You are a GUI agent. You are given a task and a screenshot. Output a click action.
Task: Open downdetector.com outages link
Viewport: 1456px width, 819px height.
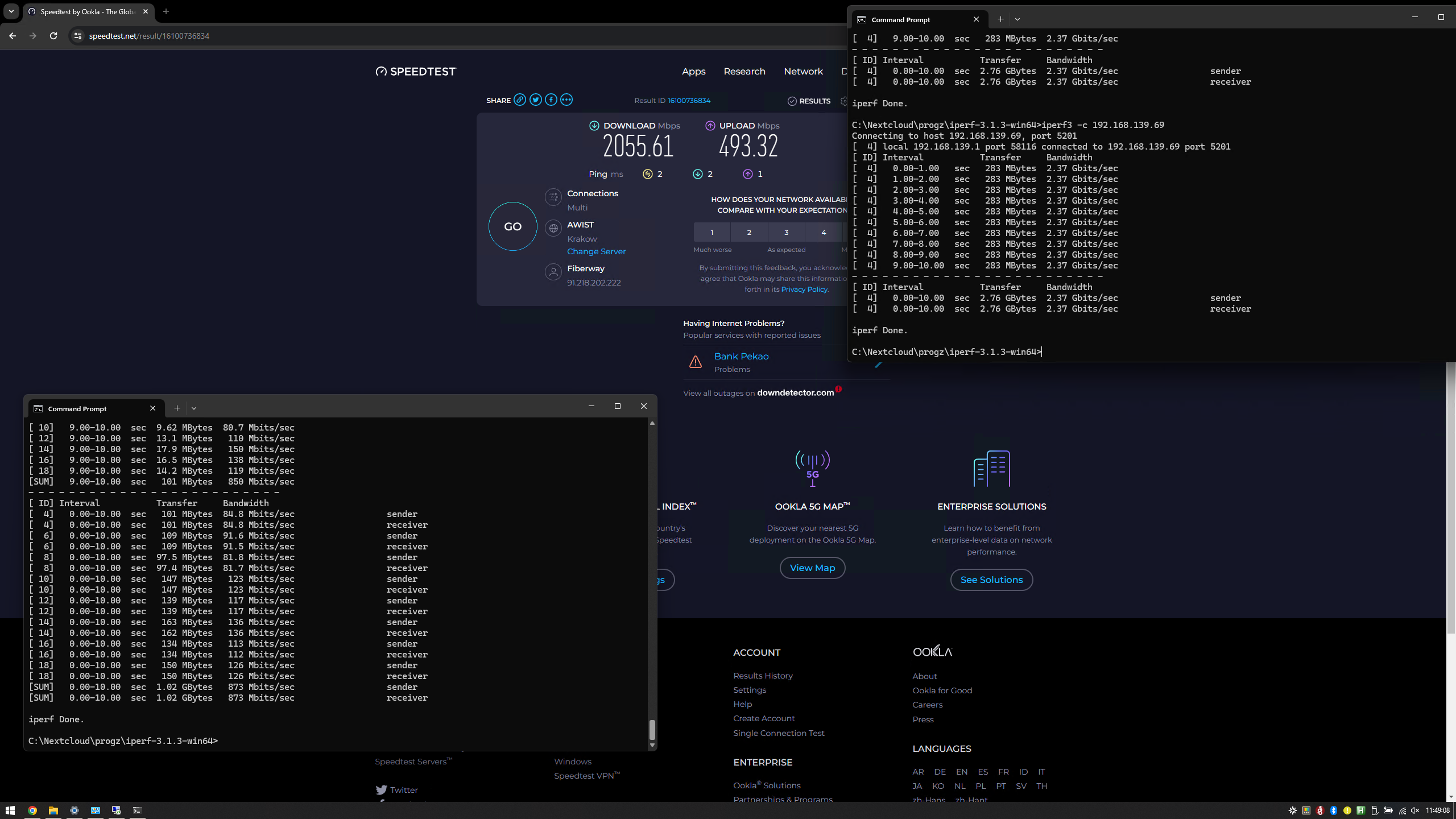795,392
